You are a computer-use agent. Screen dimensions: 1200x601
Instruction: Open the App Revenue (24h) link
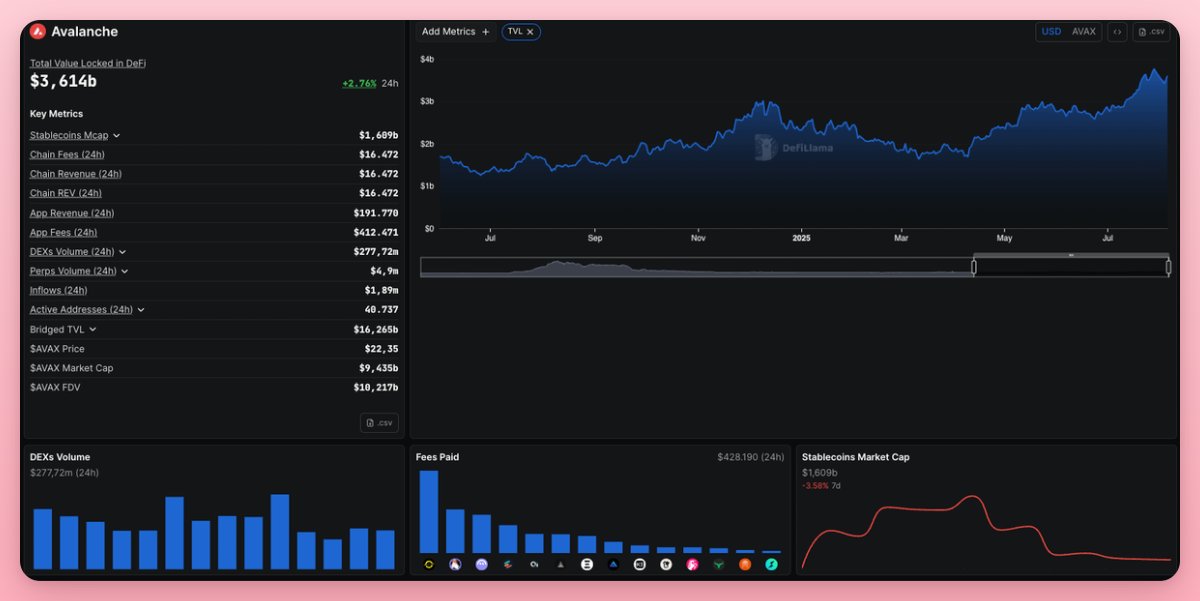click(72, 213)
